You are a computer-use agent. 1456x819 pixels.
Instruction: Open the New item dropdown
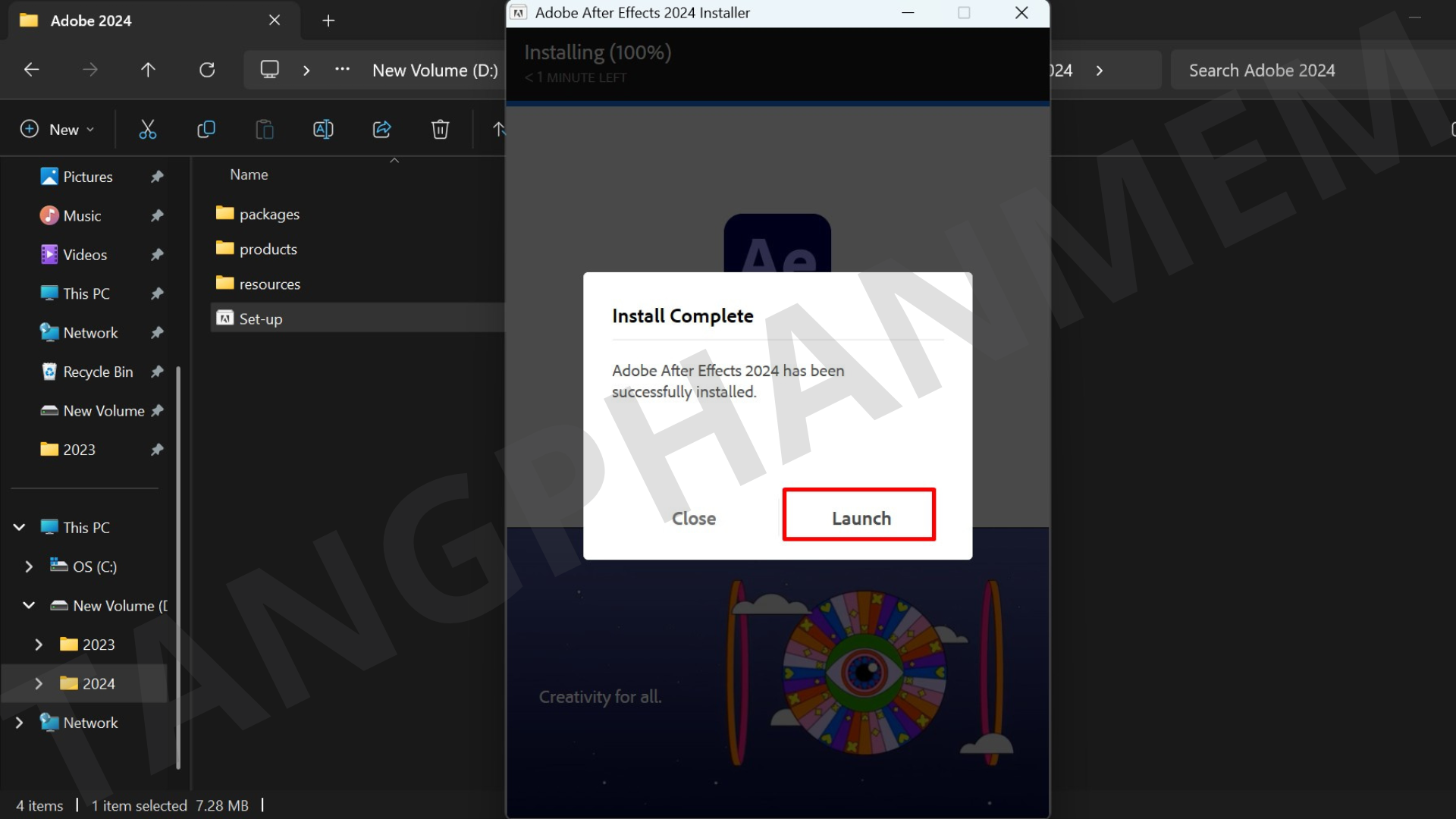click(58, 130)
